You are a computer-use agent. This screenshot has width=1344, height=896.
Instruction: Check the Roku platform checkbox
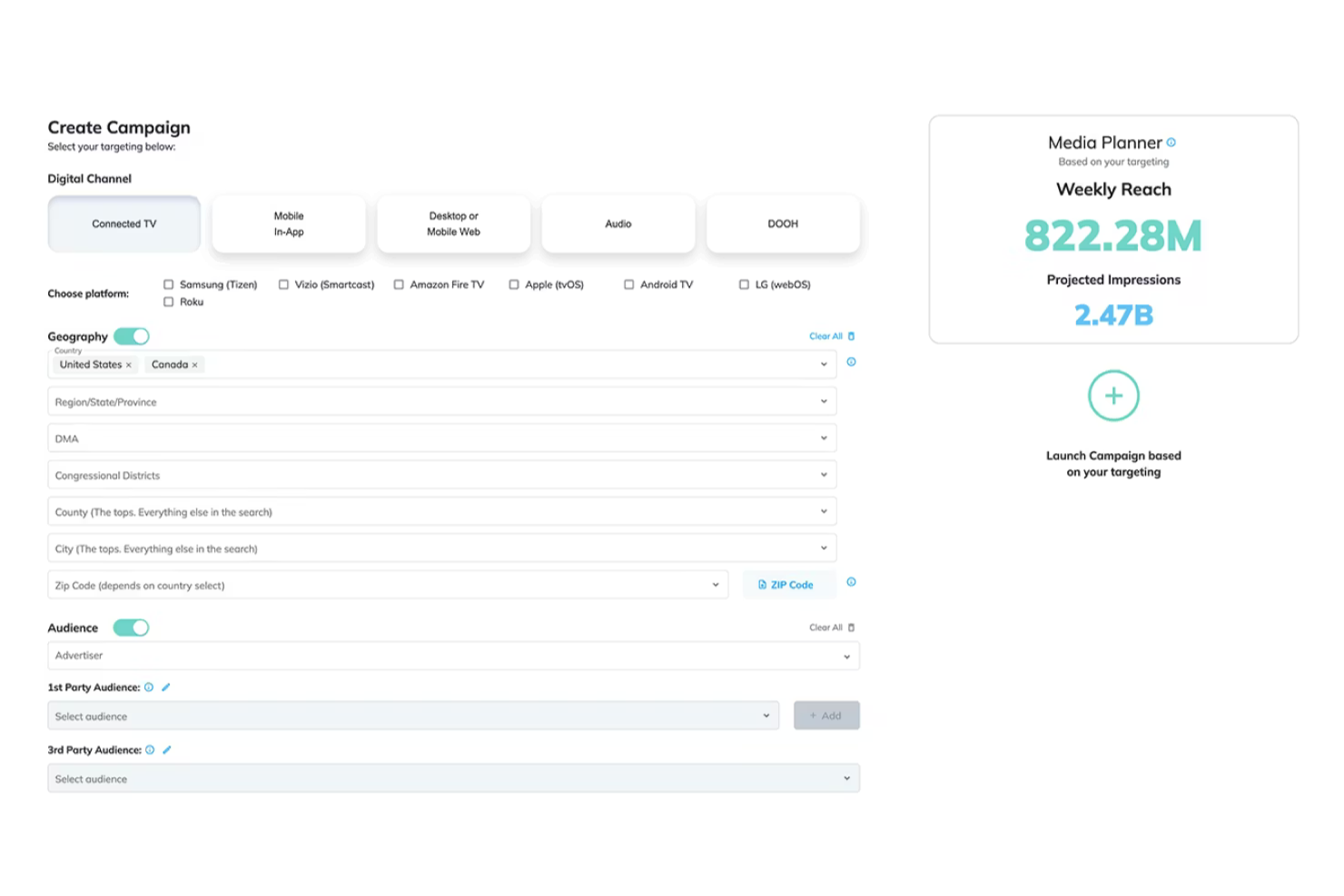(x=168, y=301)
